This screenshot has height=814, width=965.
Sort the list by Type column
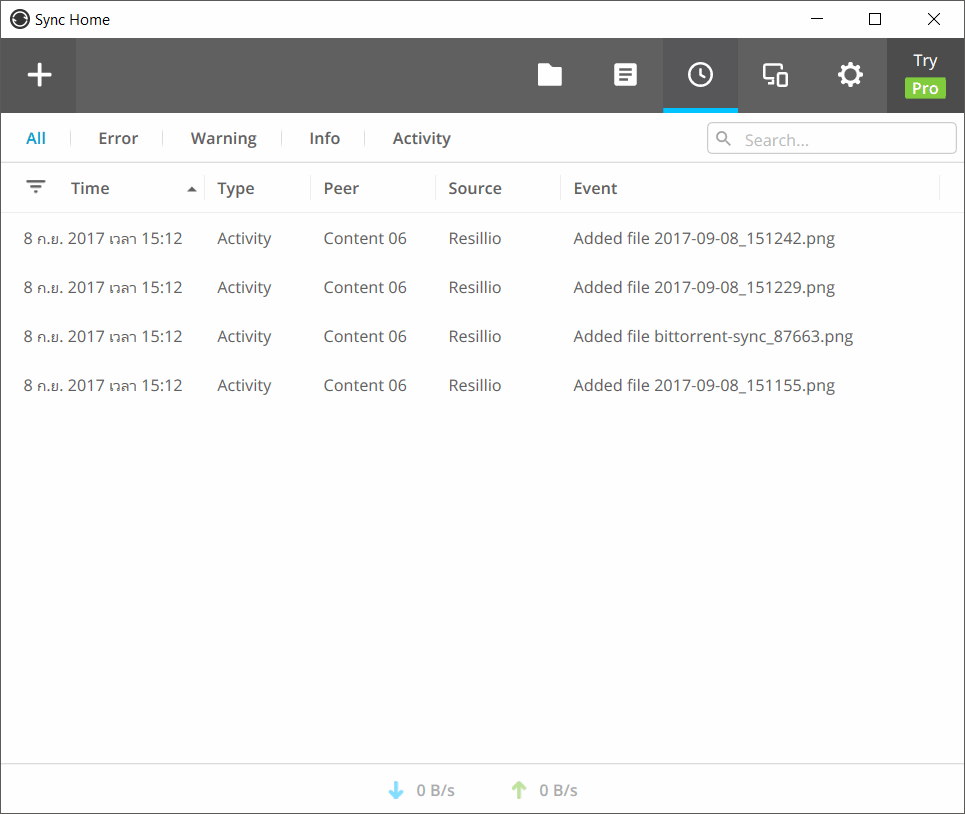tap(236, 188)
